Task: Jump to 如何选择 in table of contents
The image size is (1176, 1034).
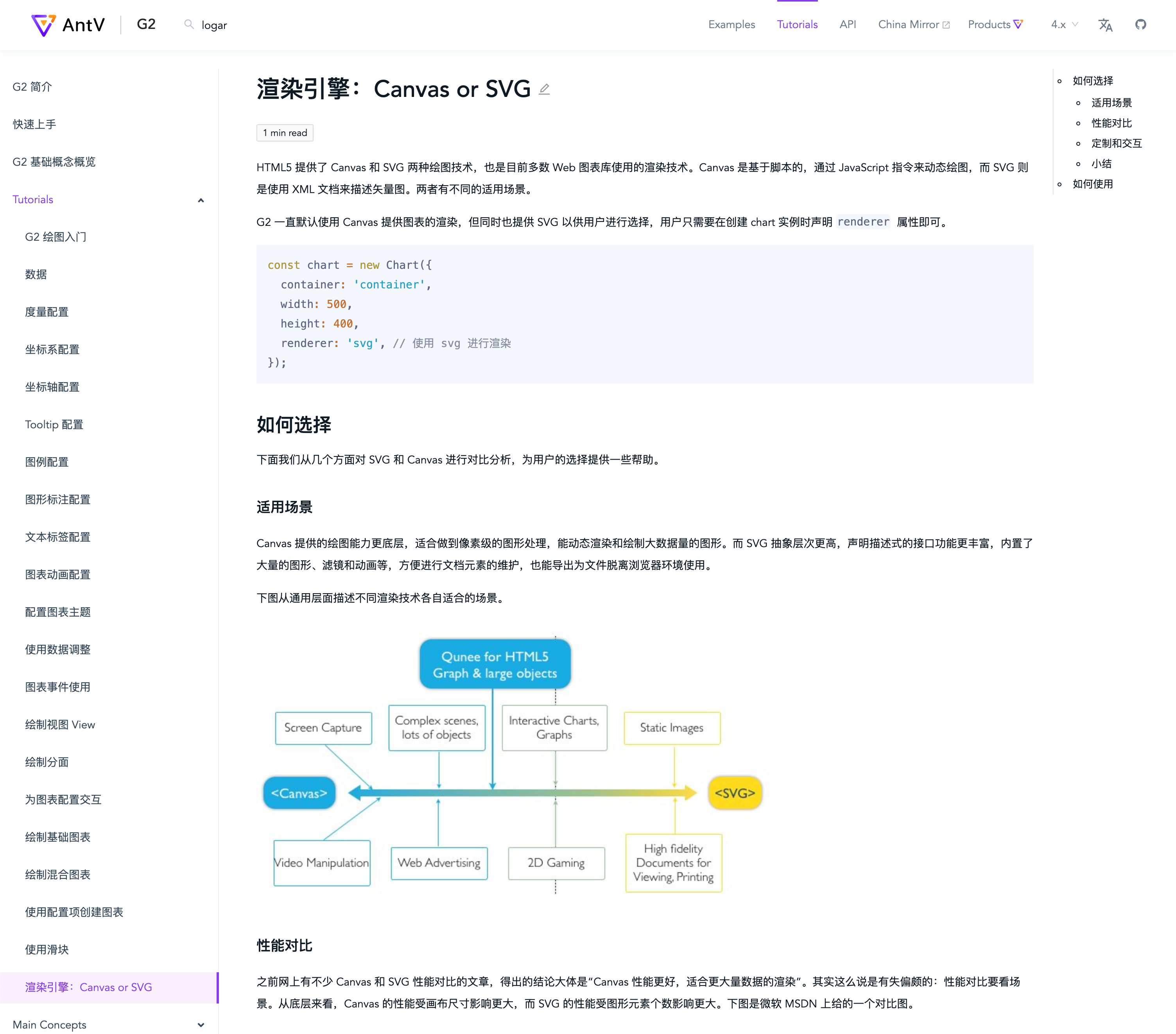Action: (x=1093, y=81)
